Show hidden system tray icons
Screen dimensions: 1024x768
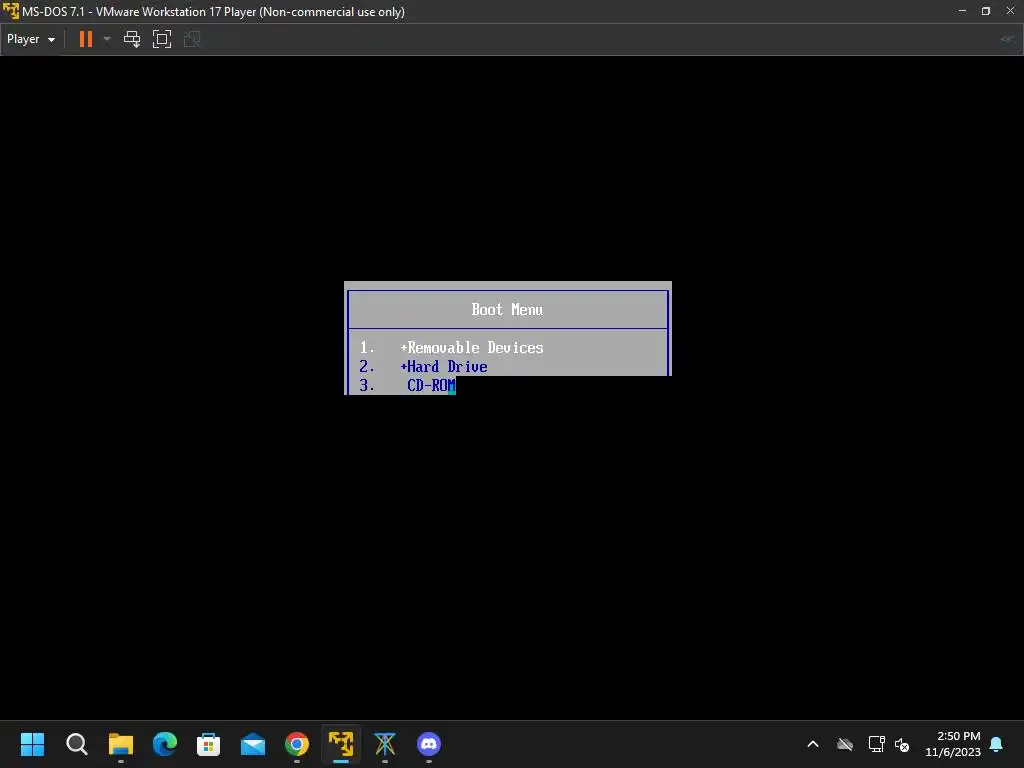813,744
